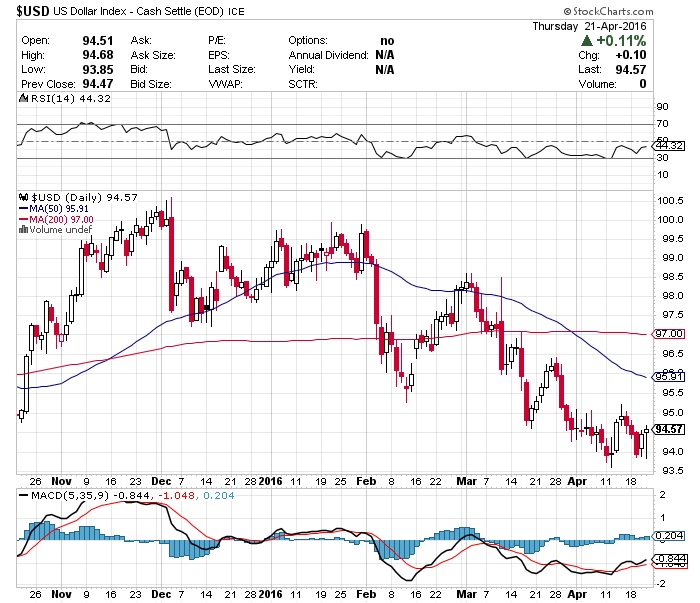Click the 30 level label on RSI axis
This screenshot has width=700, height=603.
point(662,158)
